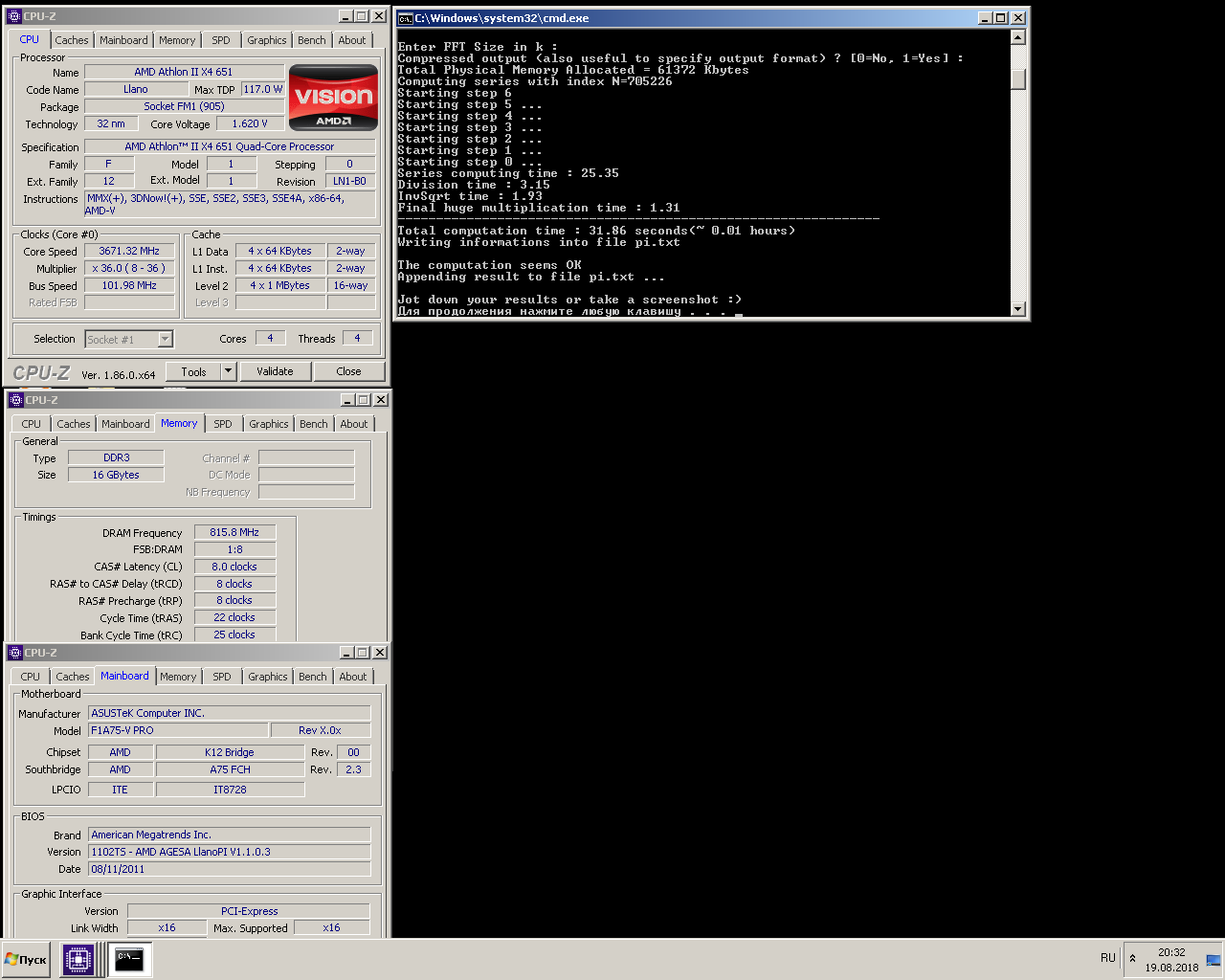The width and height of the screenshot is (1225, 980).
Task: Click cmd window scrollbar up arrow
Action: point(1018,37)
